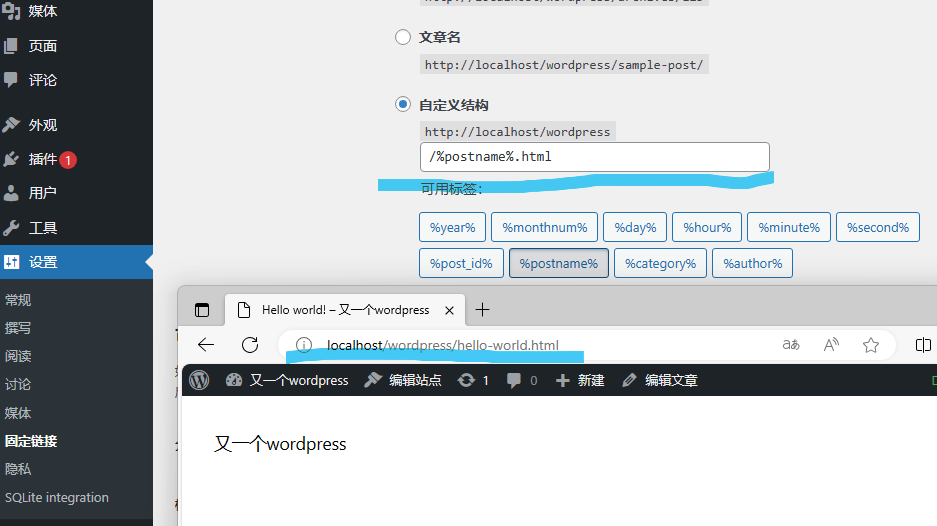Add the %minute% tag
This screenshot has height=526, width=937.
[789, 227]
